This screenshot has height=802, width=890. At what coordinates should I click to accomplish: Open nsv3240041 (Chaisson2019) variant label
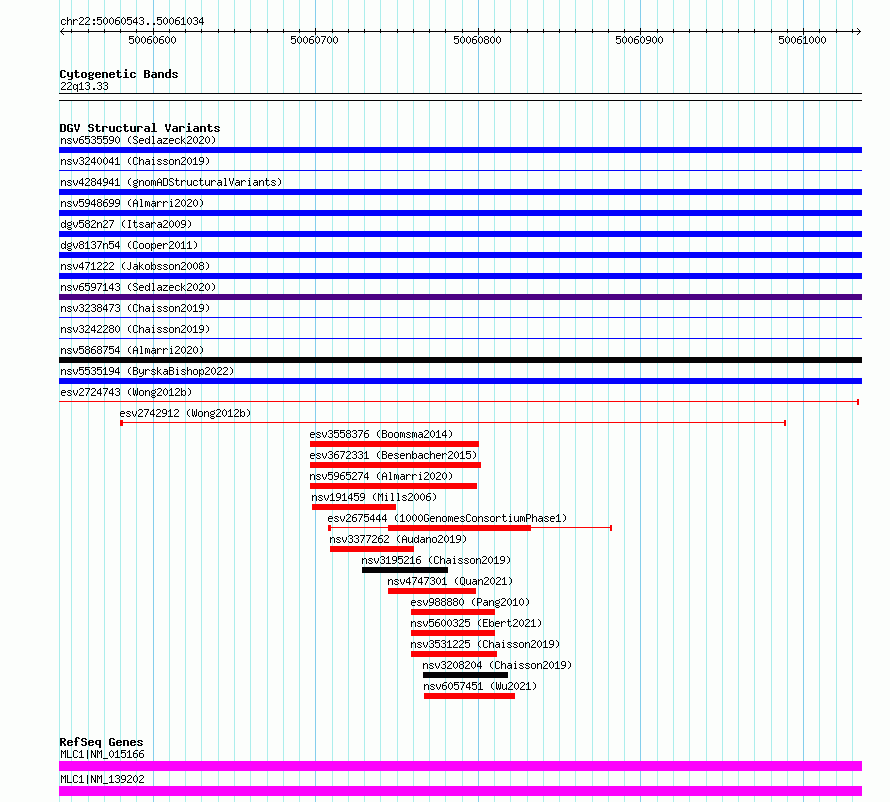pyautogui.click(x=135, y=161)
